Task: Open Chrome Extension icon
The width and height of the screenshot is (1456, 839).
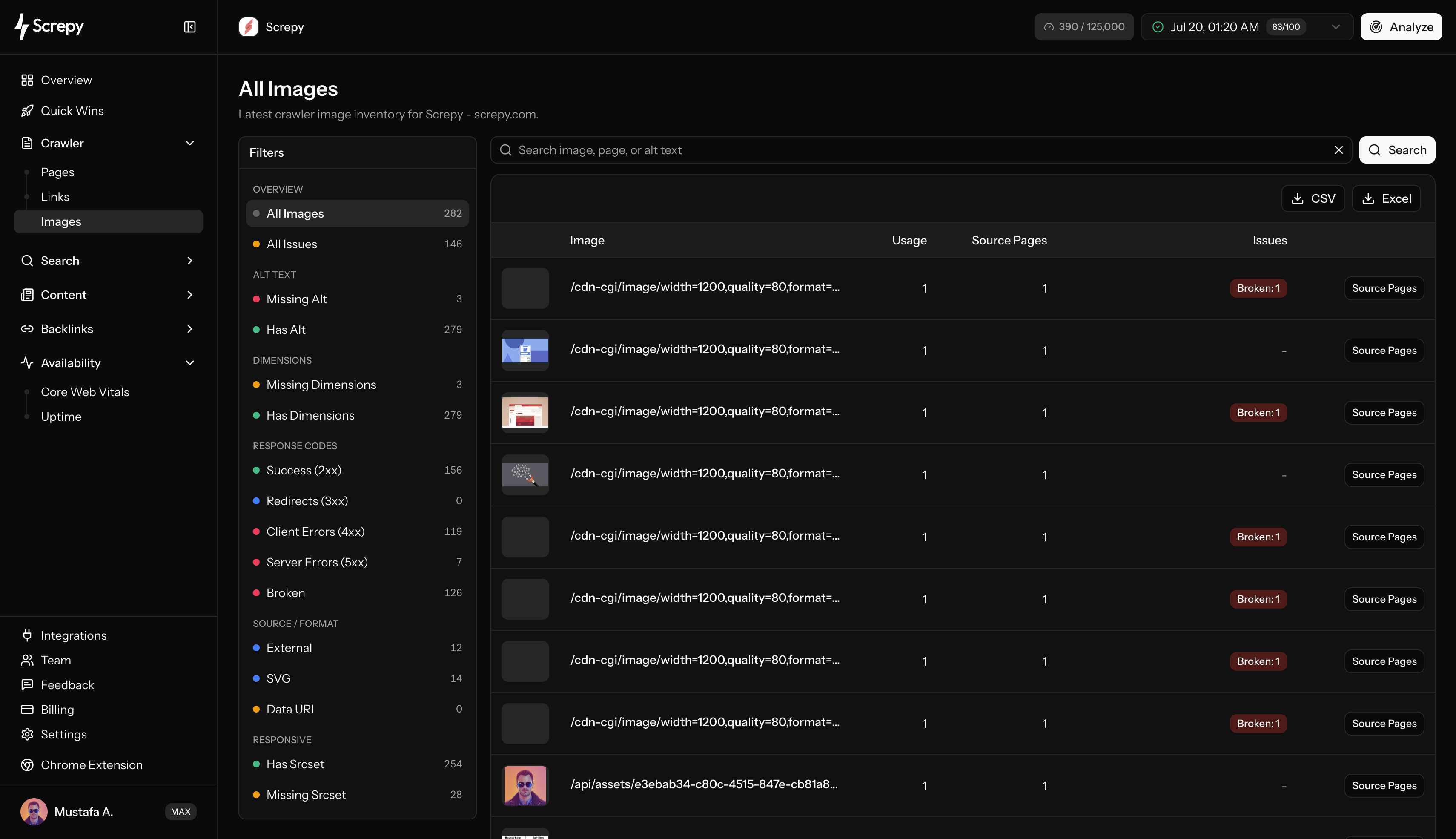Action: (27, 764)
